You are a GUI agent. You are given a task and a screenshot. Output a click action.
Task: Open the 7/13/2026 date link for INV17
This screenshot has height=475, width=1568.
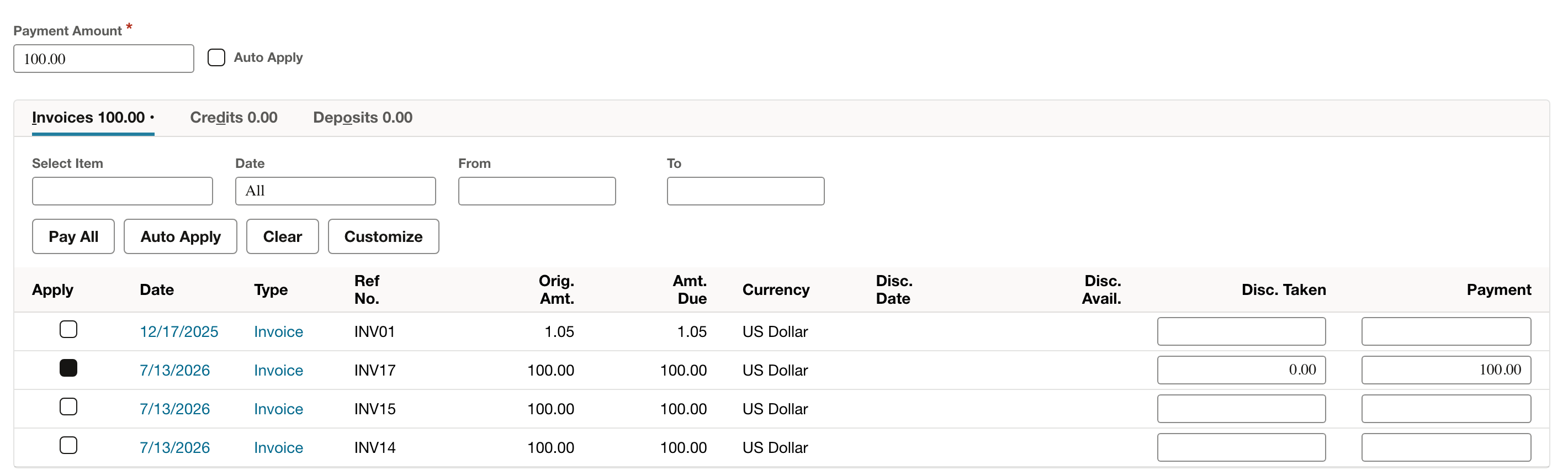click(174, 370)
